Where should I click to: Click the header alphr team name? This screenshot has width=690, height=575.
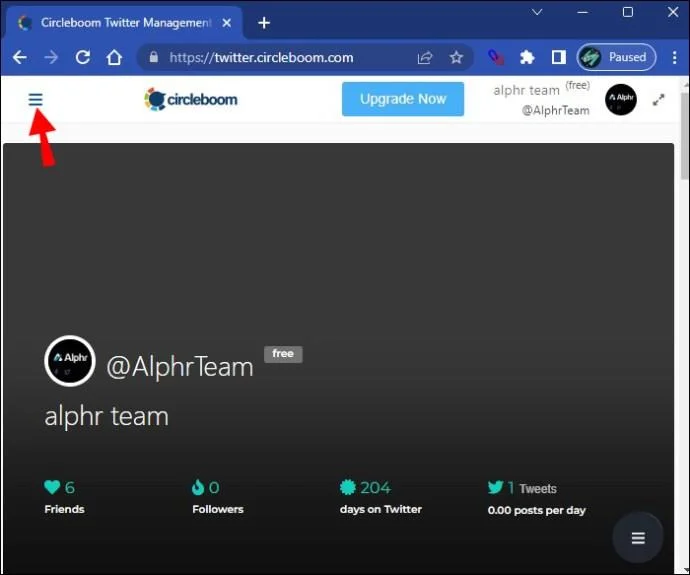point(526,91)
